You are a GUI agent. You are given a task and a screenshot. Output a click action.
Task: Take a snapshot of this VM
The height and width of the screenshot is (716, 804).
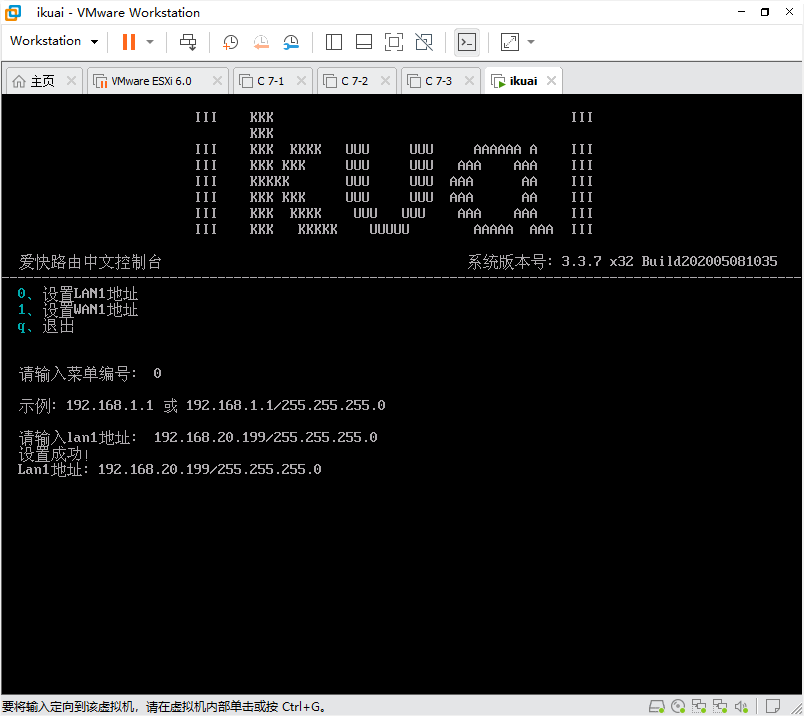[x=230, y=42]
